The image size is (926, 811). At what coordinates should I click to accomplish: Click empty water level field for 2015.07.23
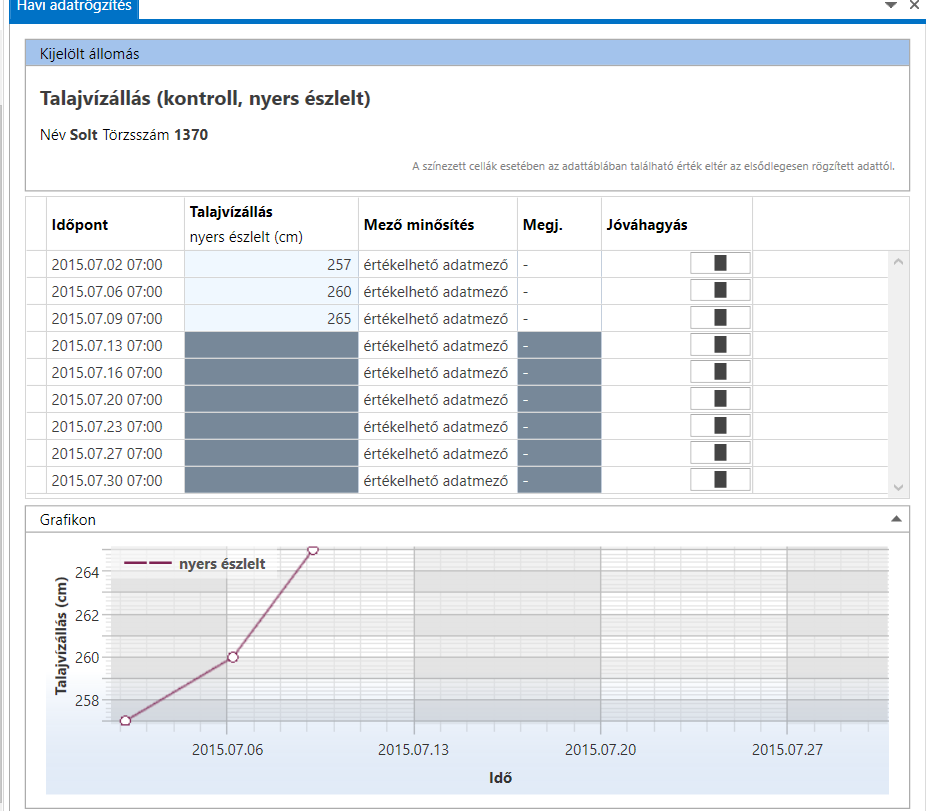[x=271, y=426]
